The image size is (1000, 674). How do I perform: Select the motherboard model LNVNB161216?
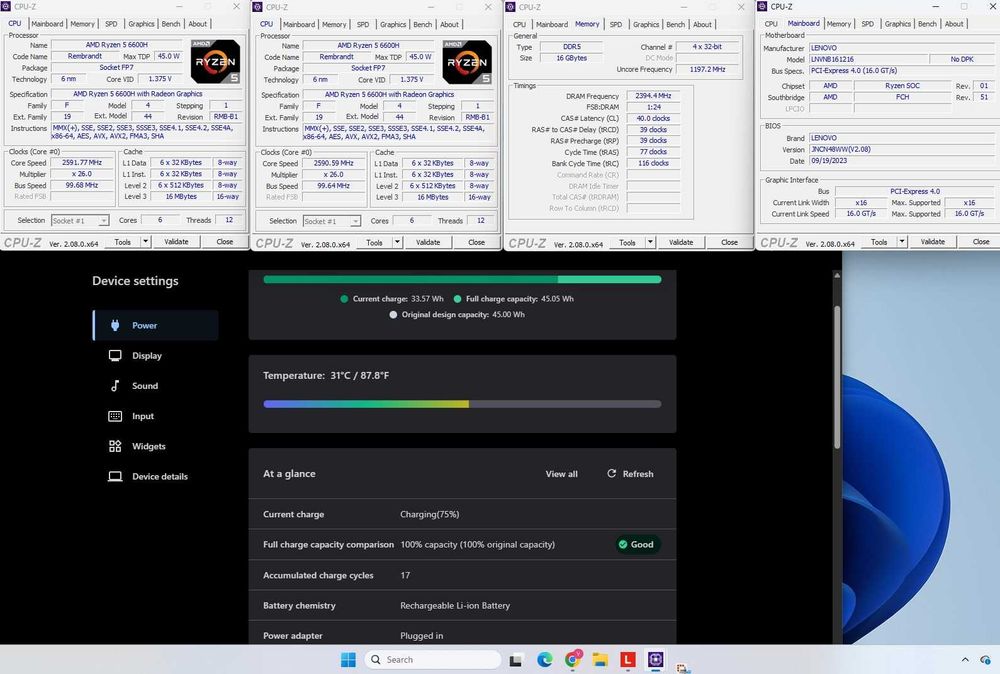pos(867,59)
